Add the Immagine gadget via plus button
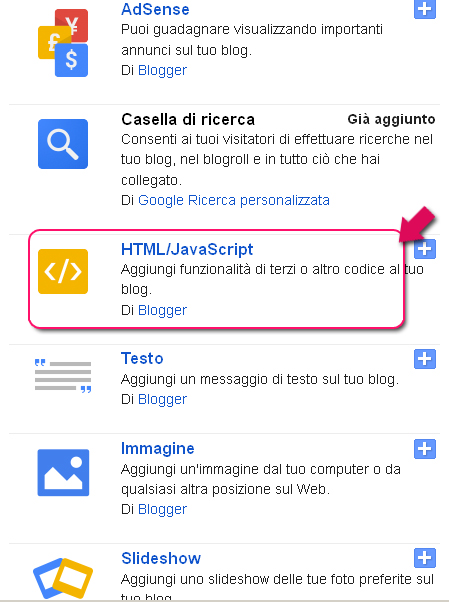The width and height of the screenshot is (449, 602). (425, 449)
